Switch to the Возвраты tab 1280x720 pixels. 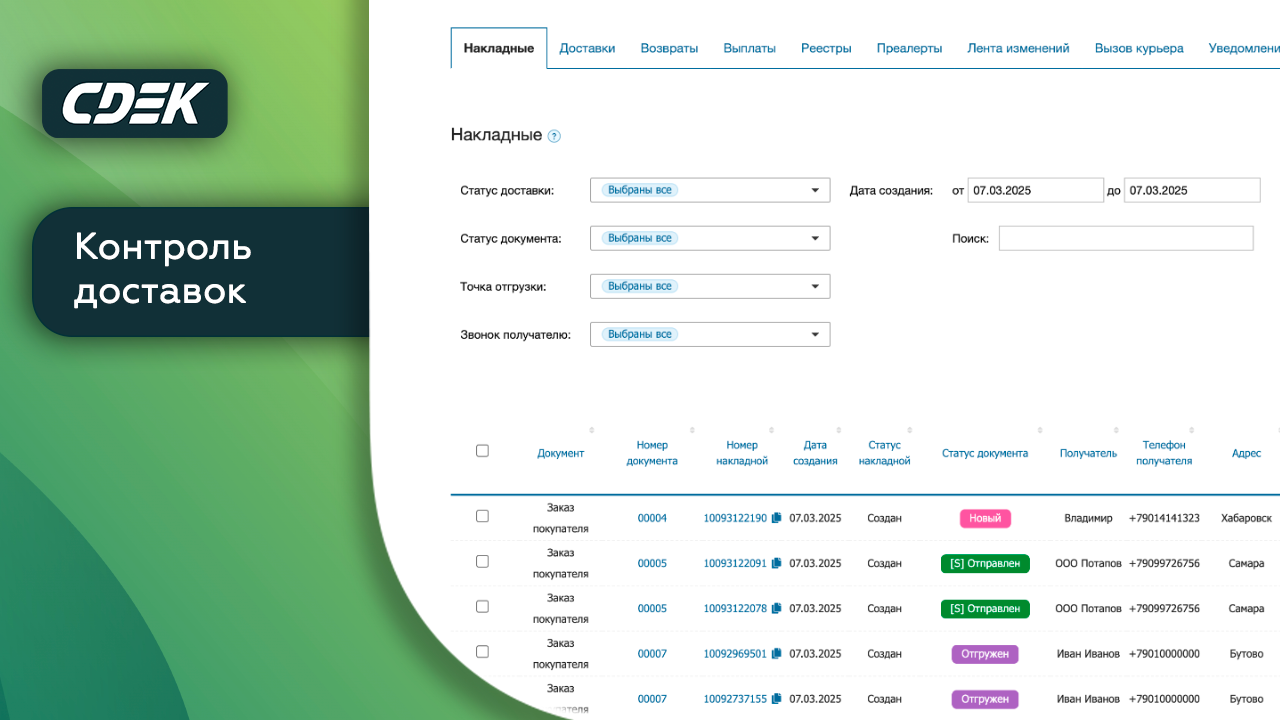[669, 48]
